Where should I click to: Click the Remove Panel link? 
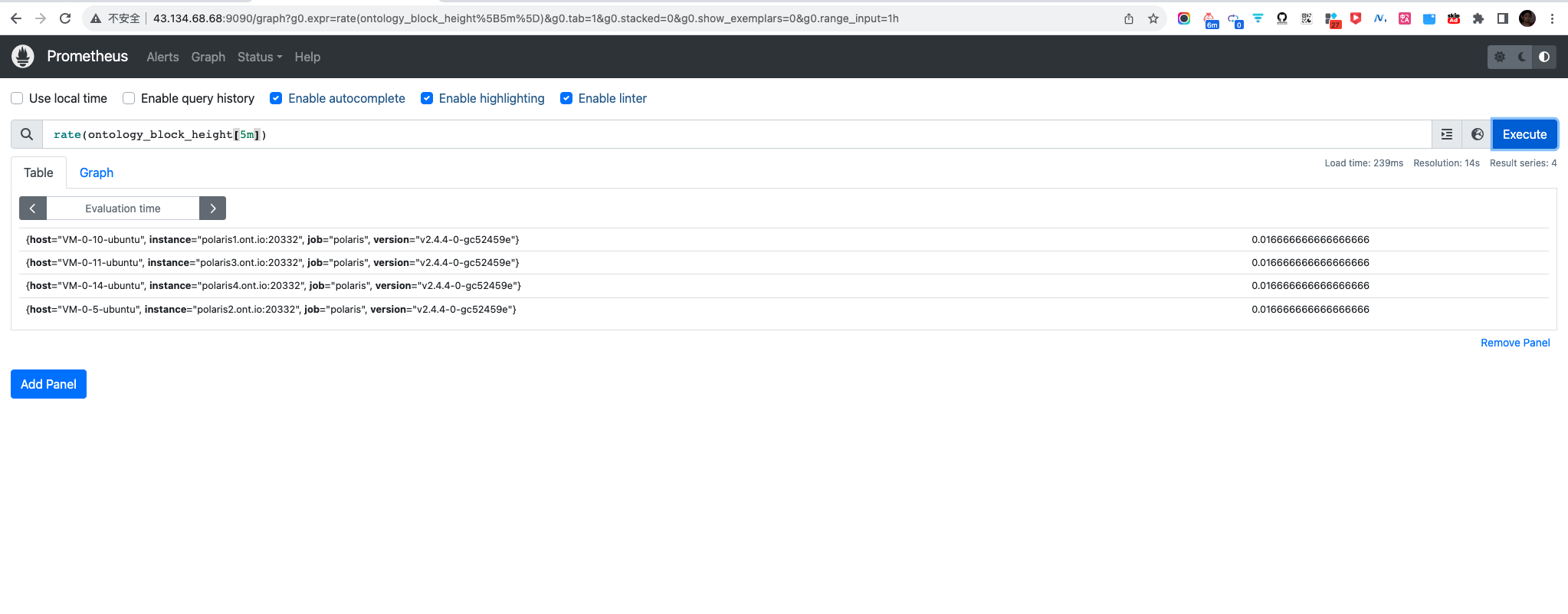pos(1514,343)
